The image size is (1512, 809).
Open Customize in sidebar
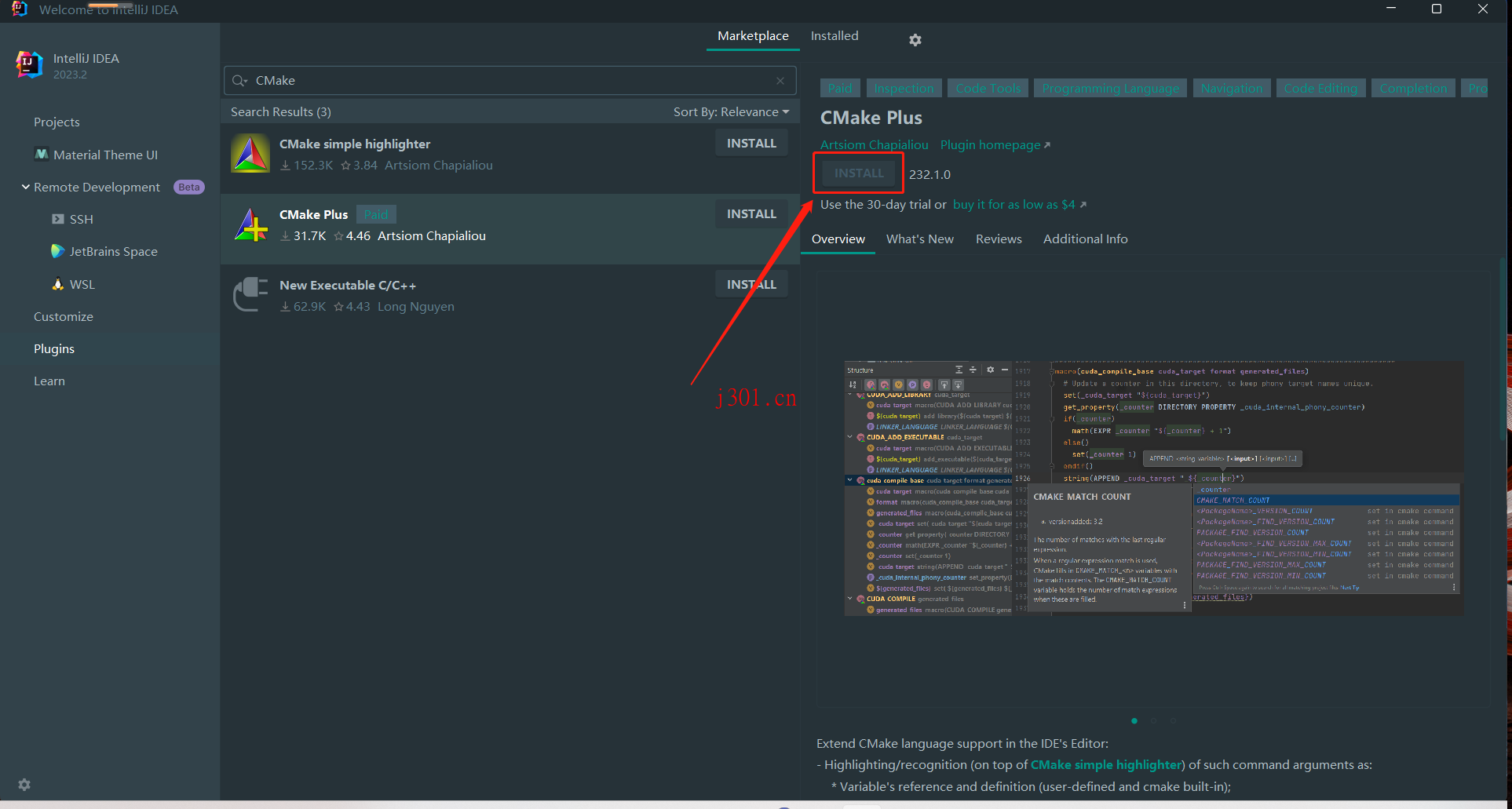[x=64, y=316]
